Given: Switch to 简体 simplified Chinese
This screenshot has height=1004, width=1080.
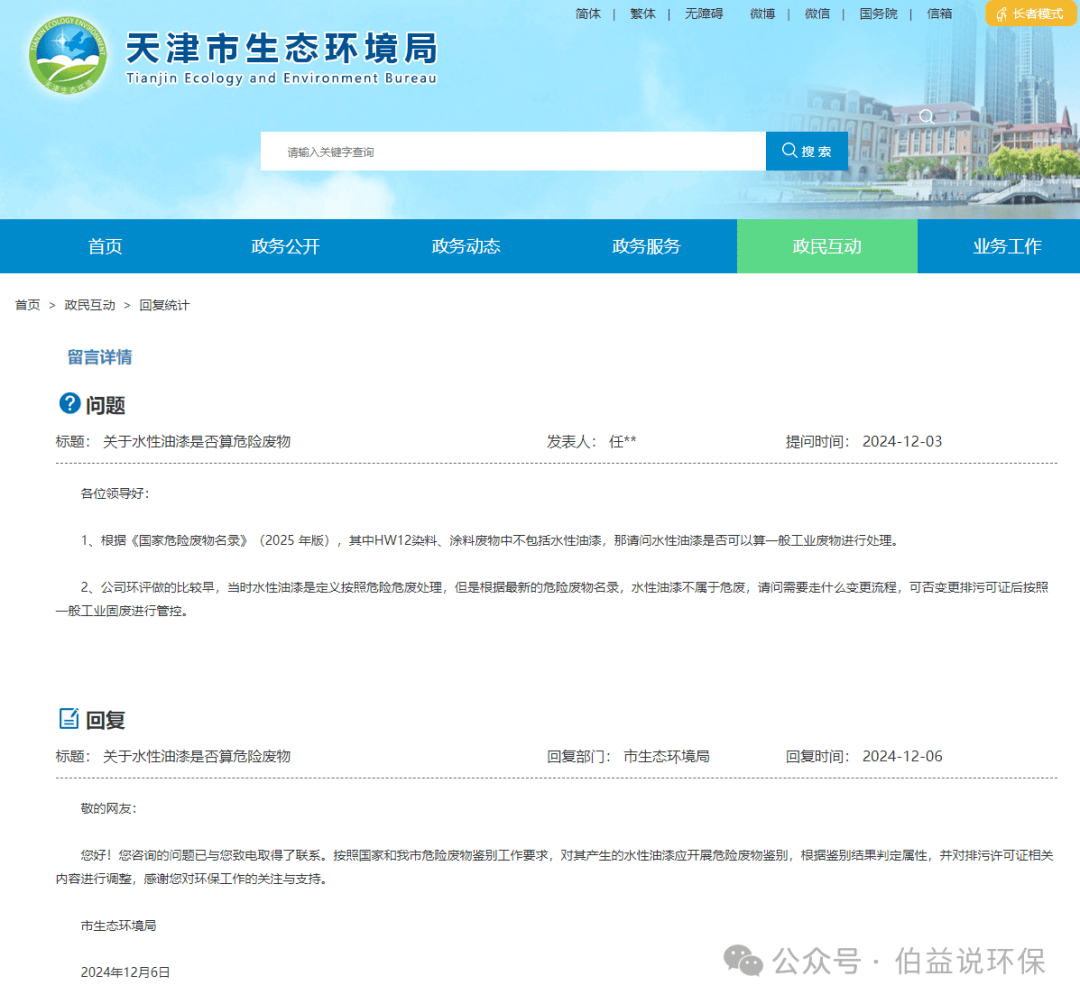Looking at the screenshot, I should point(588,14).
